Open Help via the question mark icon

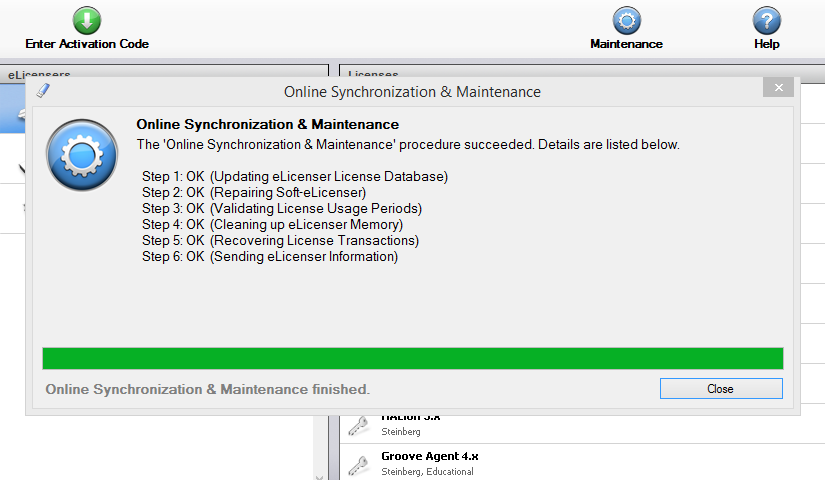point(766,20)
